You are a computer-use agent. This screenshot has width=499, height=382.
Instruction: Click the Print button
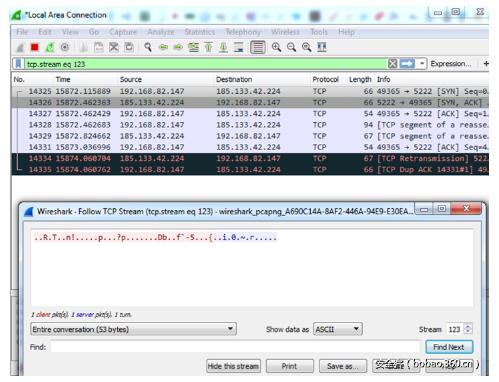coord(290,366)
